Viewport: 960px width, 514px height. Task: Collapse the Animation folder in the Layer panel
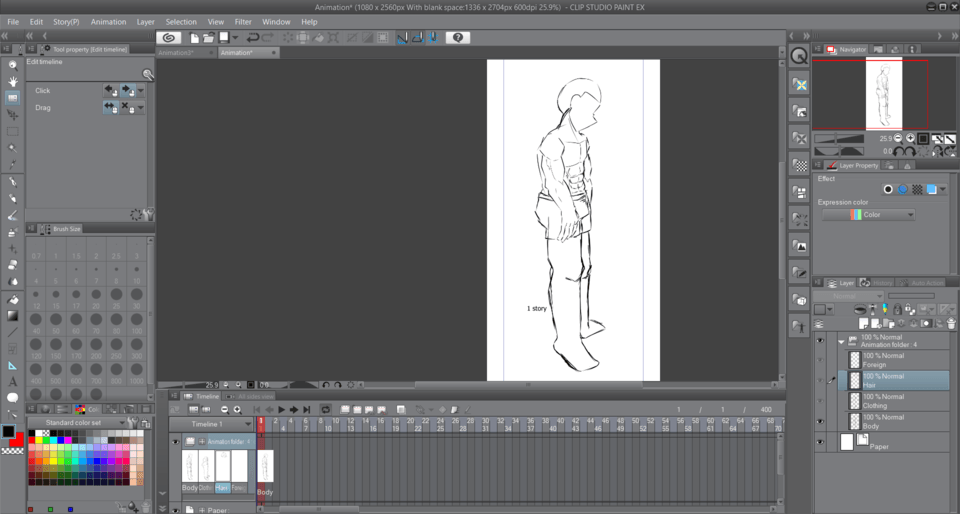(841, 341)
